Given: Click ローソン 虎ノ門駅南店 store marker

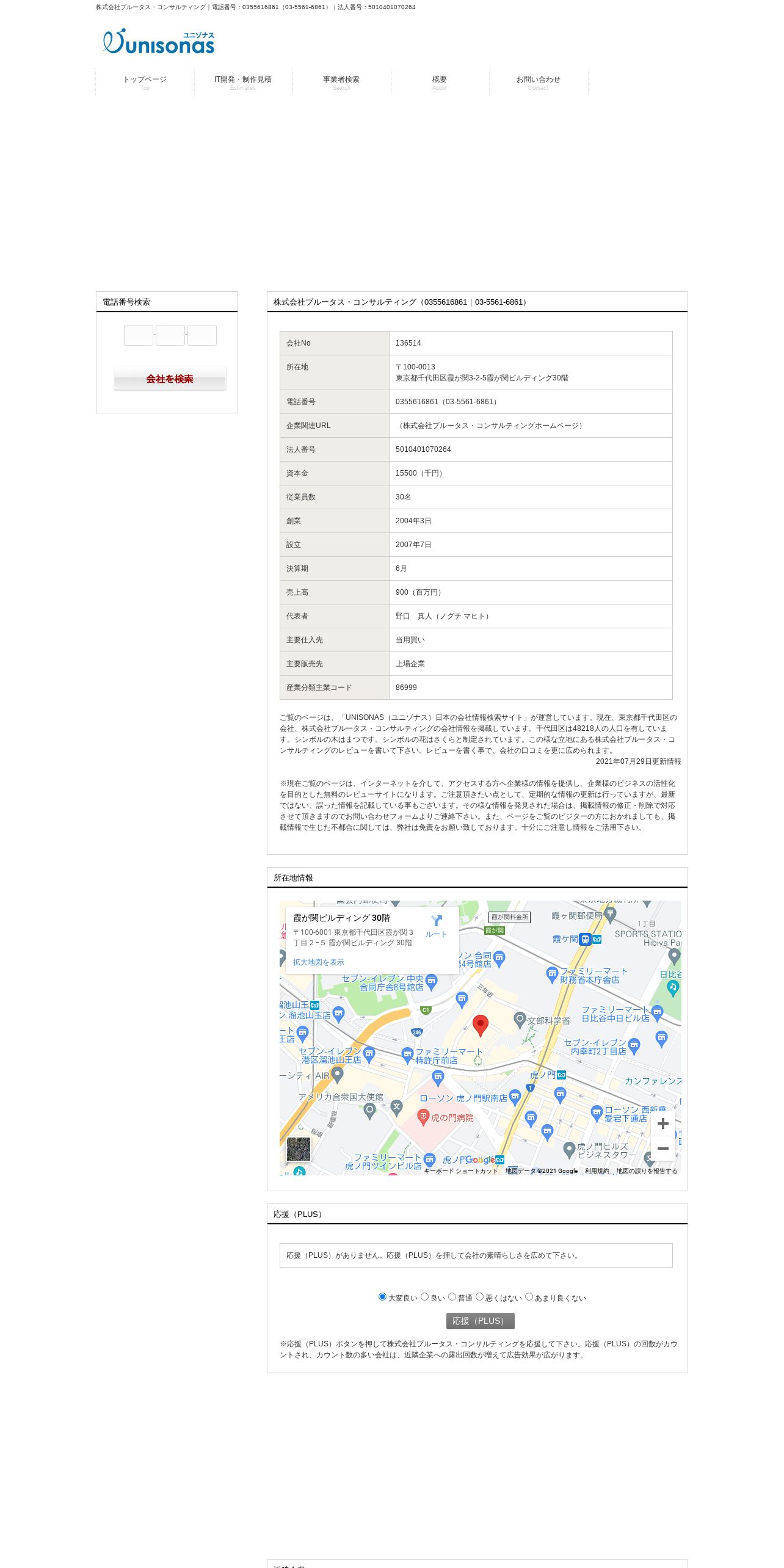Looking at the screenshot, I should 515,1097.
